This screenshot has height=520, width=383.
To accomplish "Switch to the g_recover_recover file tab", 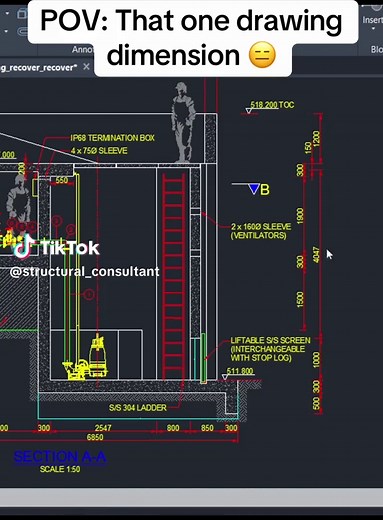I will click(38, 67).
